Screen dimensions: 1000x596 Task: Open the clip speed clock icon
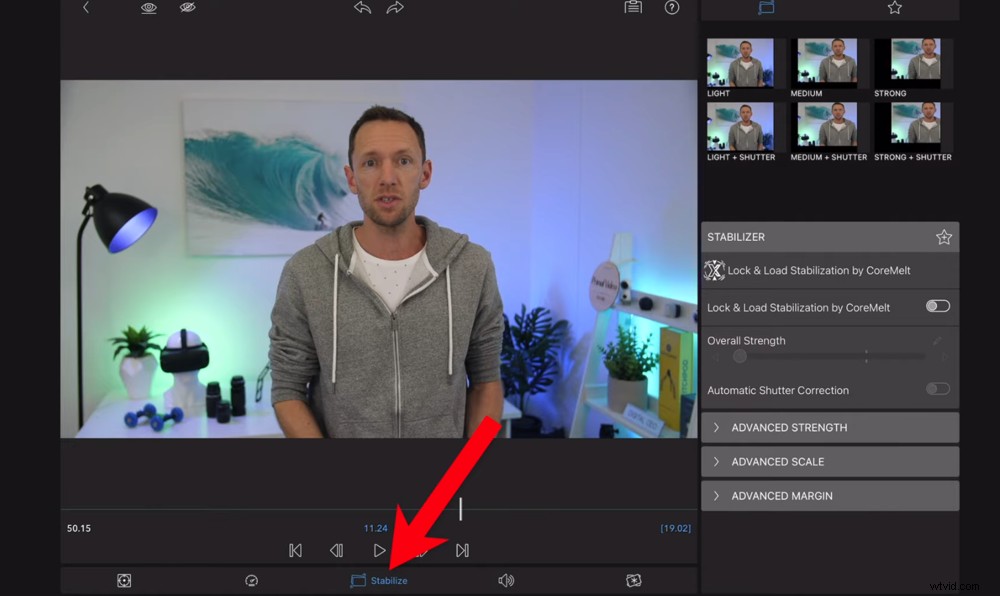[x=251, y=580]
